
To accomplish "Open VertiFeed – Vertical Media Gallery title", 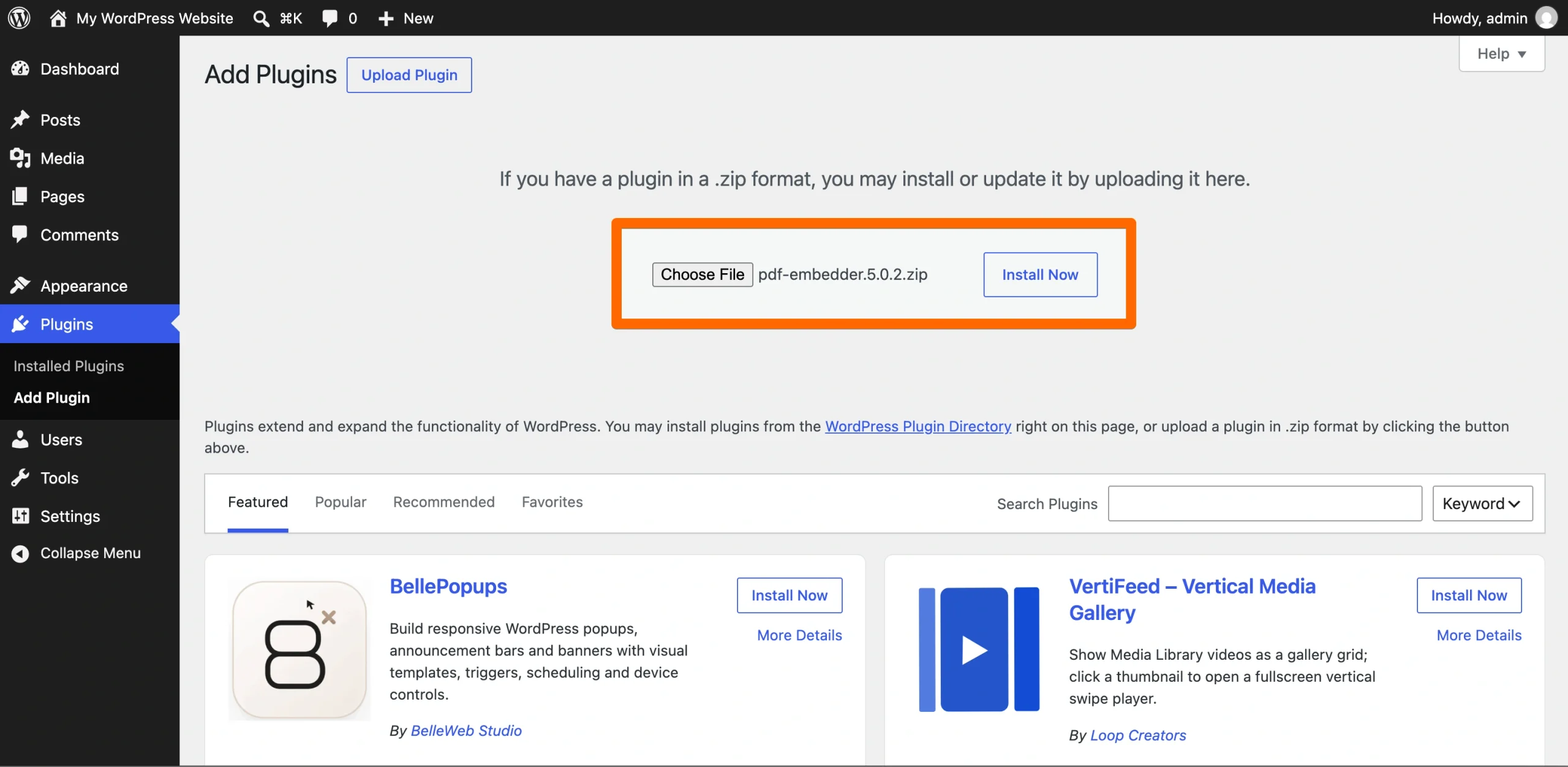I will [1192, 599].
